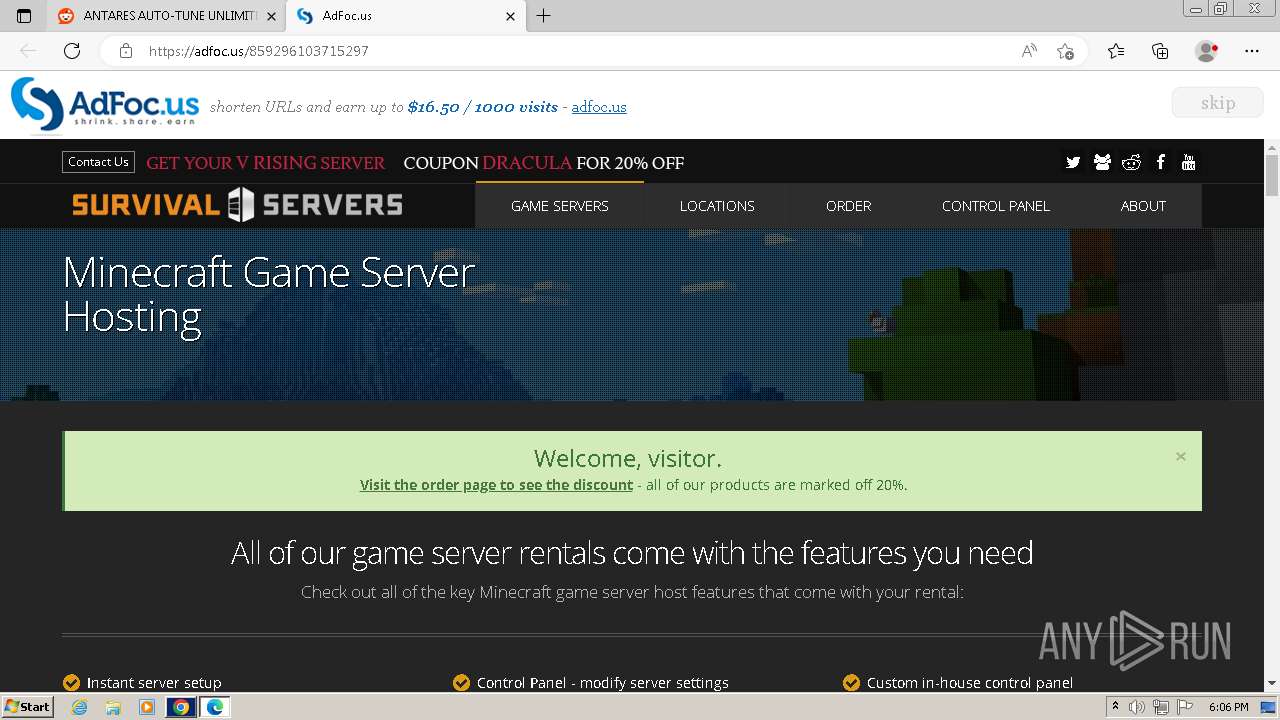Refresh the browser page
Screen dimensions: 1280x720
[x=72, y=51]
